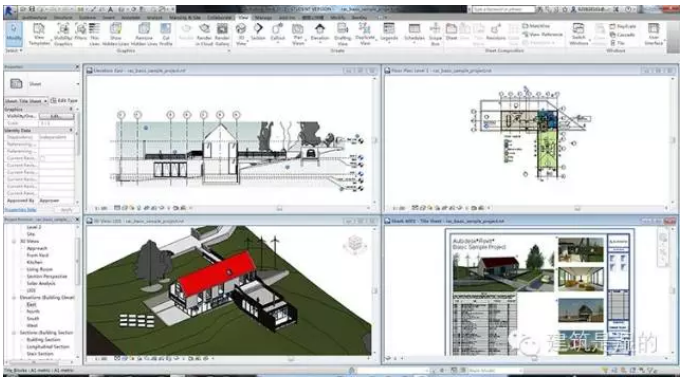Image resolution: width=690 pixels, height=383 pixels.
Task: Collapse the Sections (Building Section) node
Action: click(14, 333)
